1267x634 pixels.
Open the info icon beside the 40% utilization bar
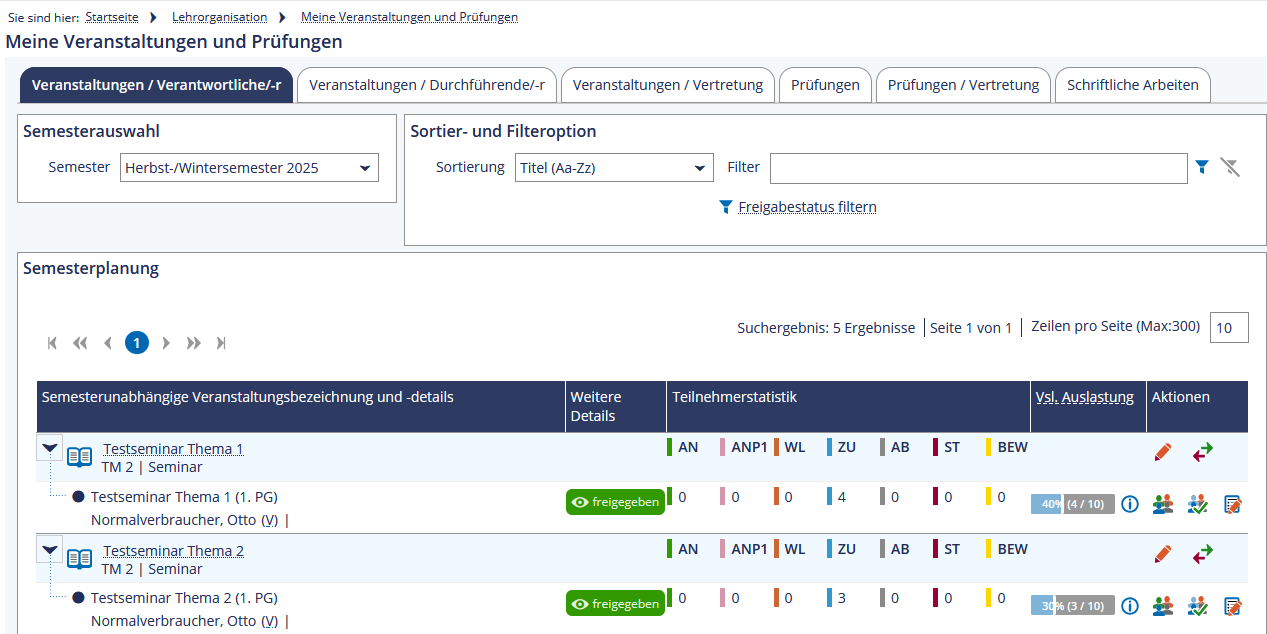1130,504
